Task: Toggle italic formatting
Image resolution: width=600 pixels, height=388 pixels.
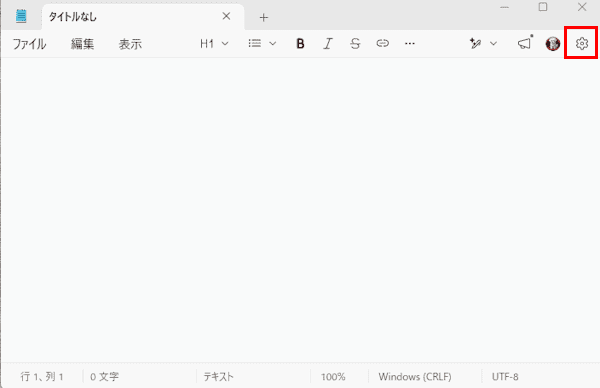Action: tap(328, 44)
